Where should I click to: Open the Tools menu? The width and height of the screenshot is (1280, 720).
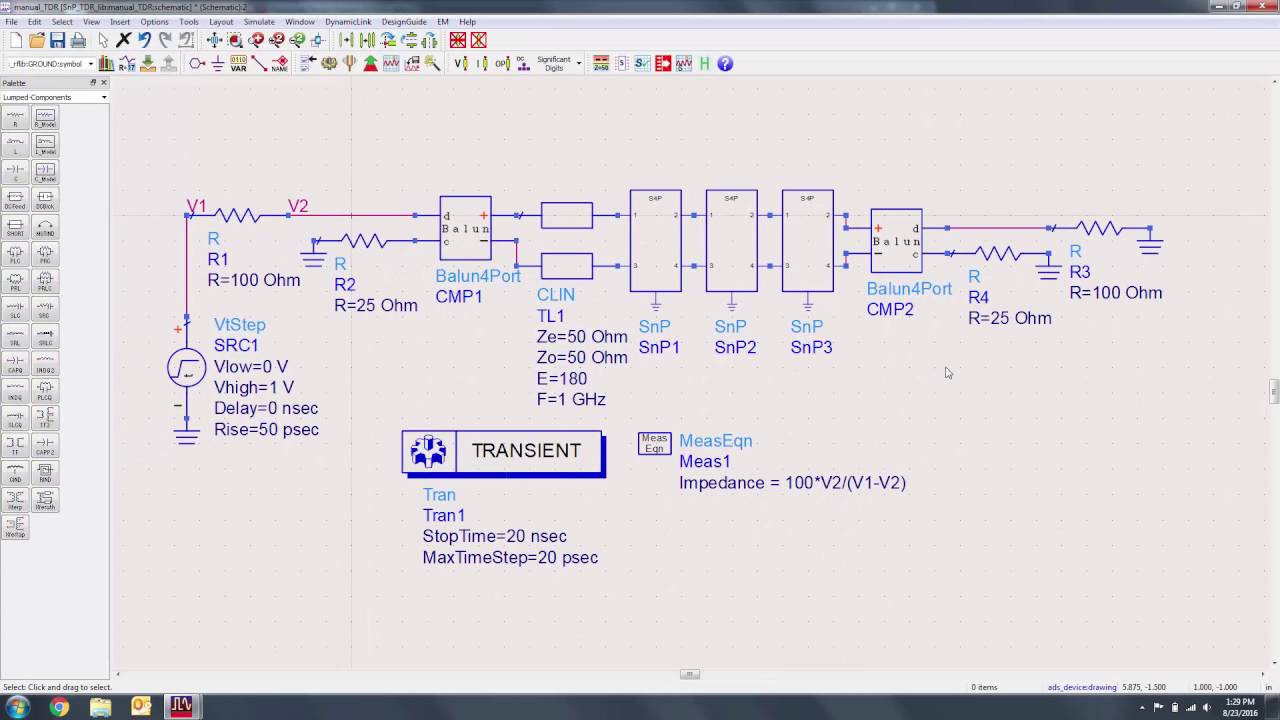188,21
